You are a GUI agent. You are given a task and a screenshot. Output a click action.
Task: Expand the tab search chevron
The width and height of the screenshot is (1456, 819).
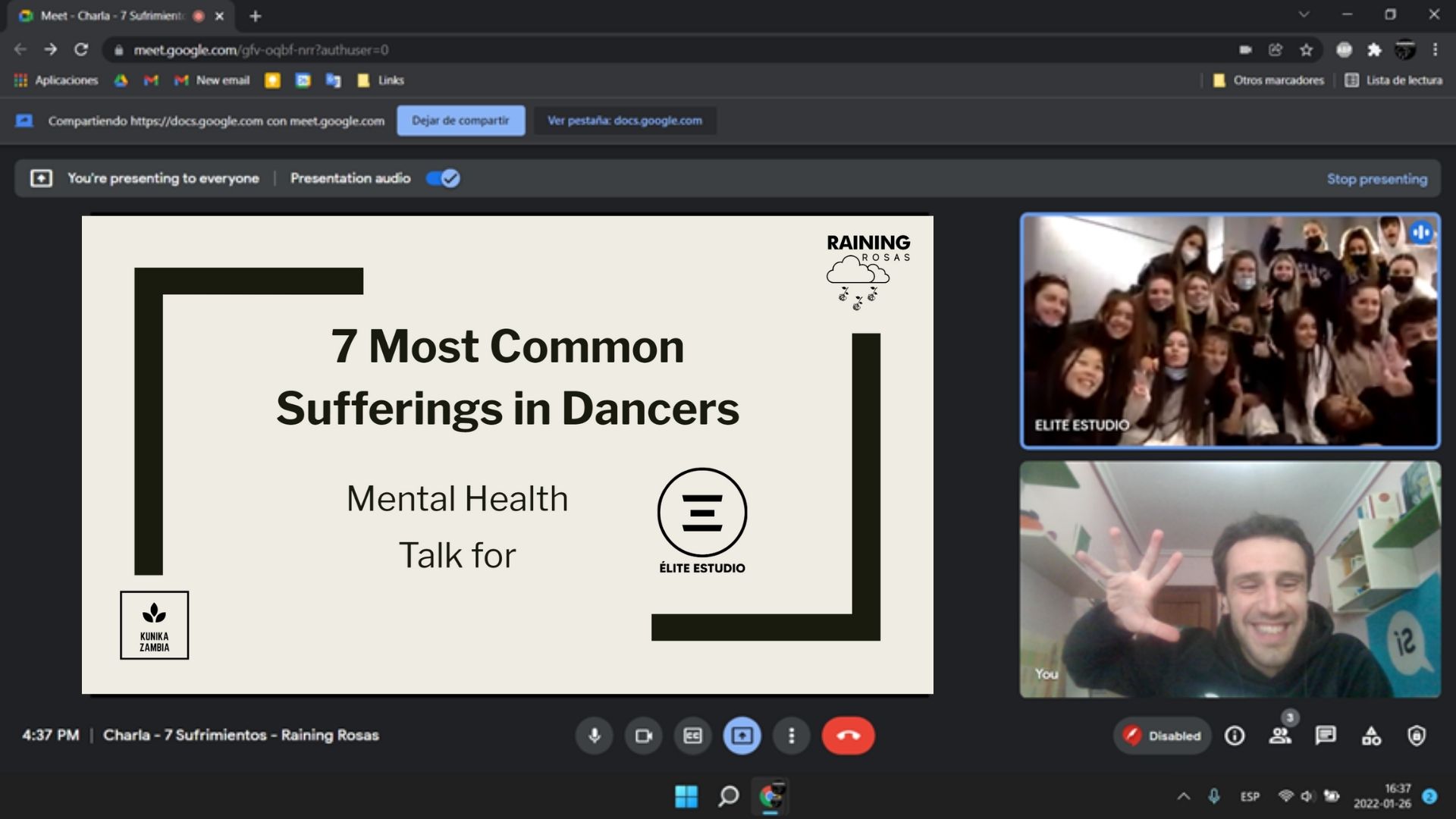[1304, 14]
